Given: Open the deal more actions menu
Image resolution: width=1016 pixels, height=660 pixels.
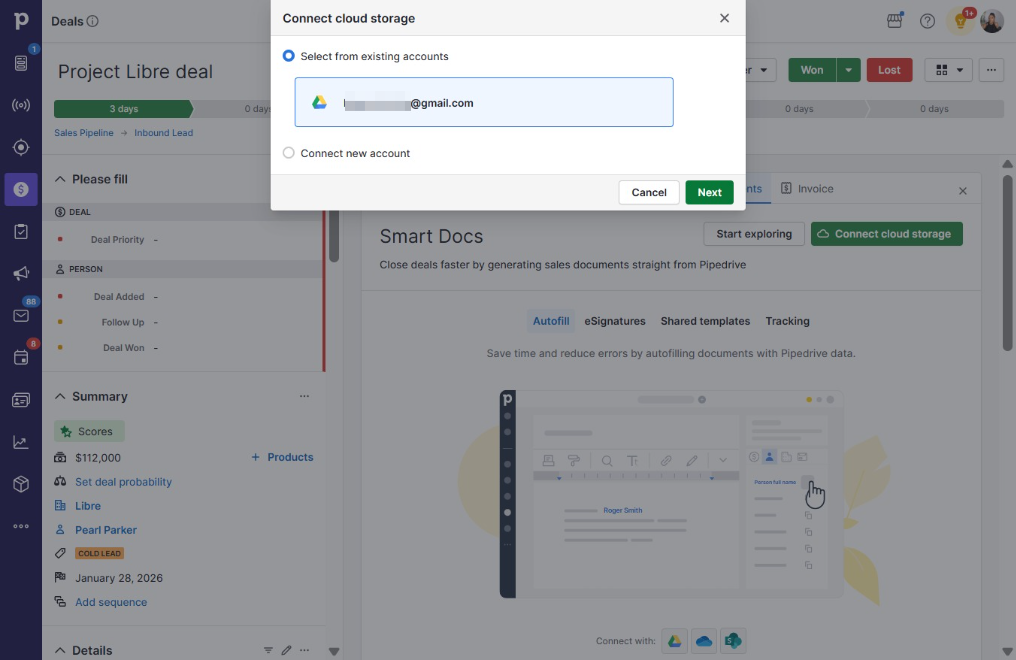Looking at the screenshot, I should click(991, 70).
